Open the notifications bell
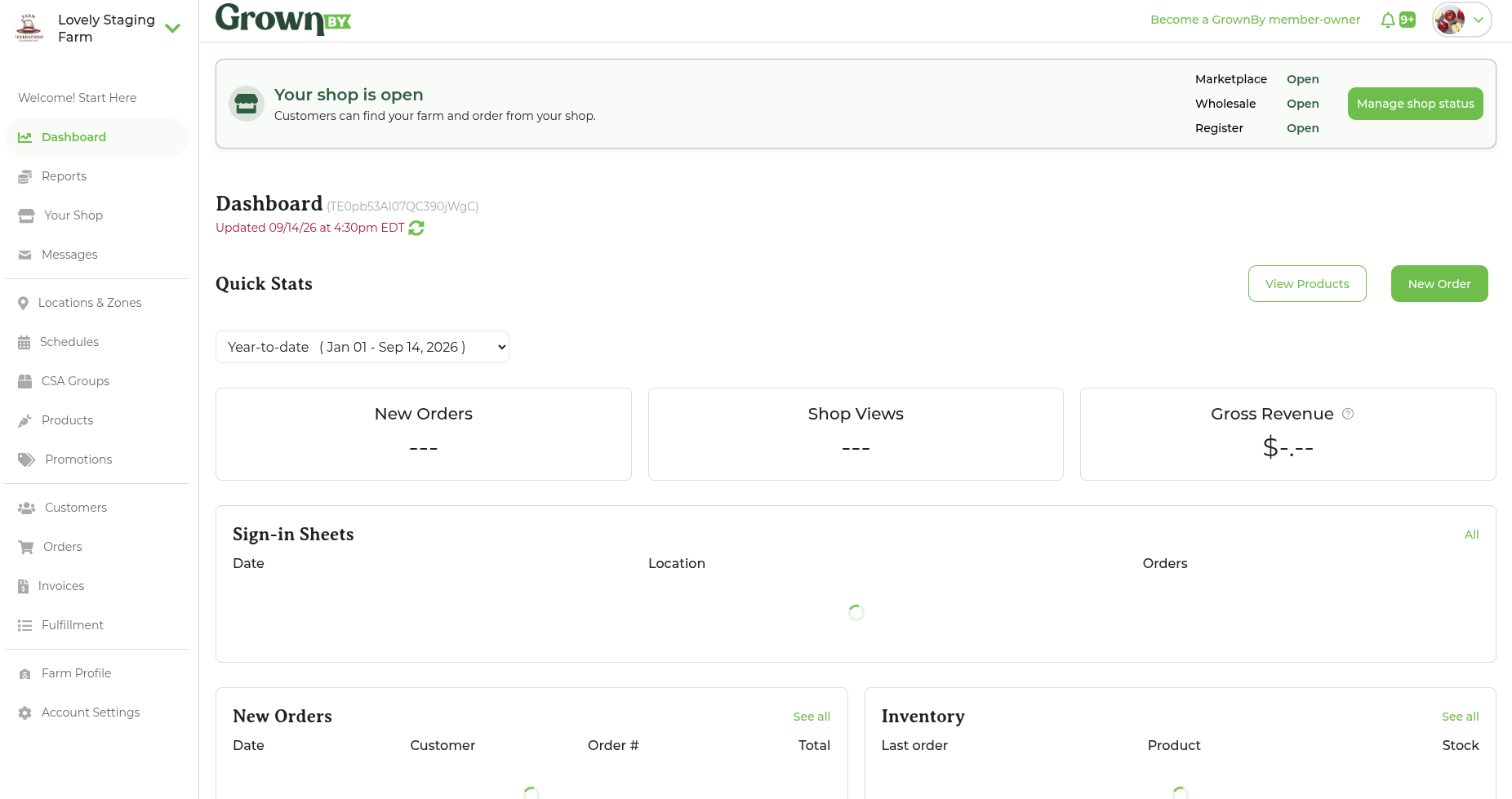1512x799 pixels. tap(1388, 20)
